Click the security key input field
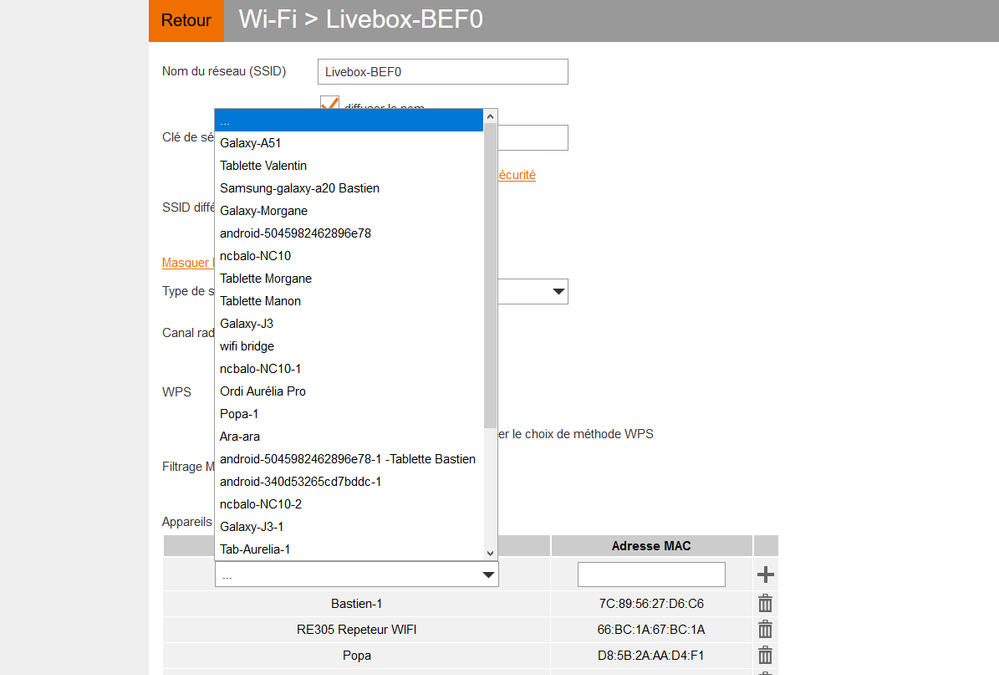The width and height of the screenshot is (999, 675). point(533,138)
